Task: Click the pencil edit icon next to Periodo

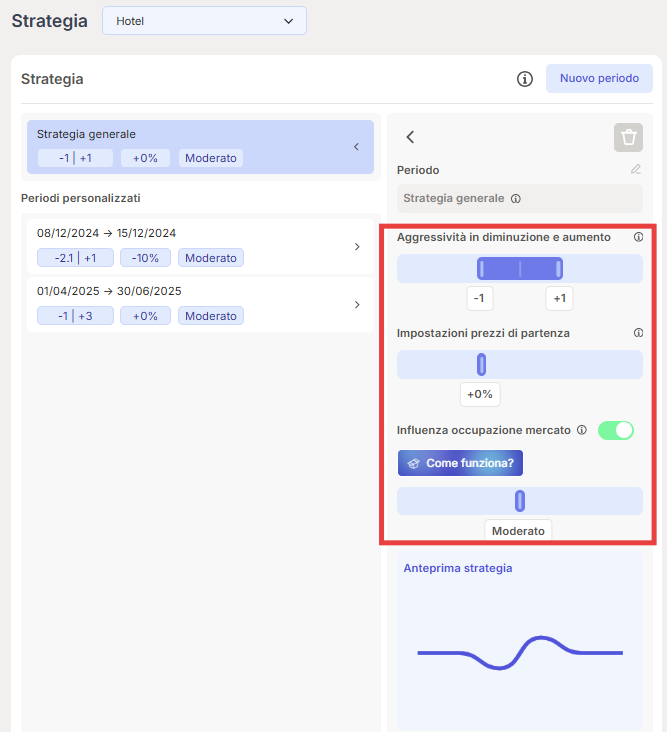Action: [636, 169]
